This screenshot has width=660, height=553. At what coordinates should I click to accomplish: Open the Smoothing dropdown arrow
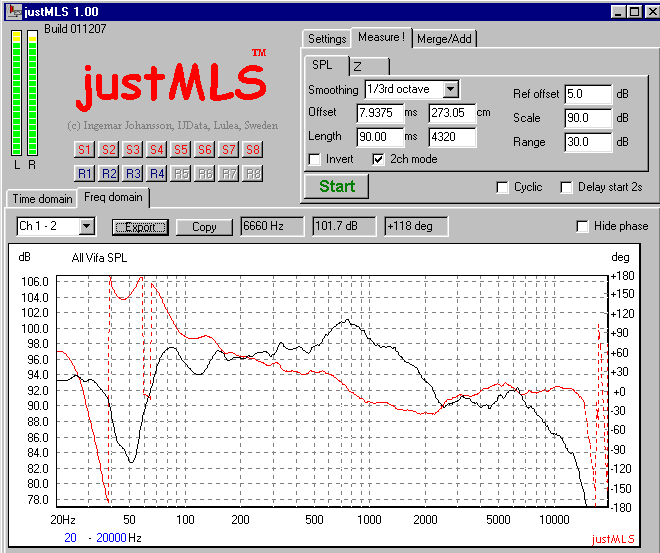pyautogui.click(x=450, y=89)
